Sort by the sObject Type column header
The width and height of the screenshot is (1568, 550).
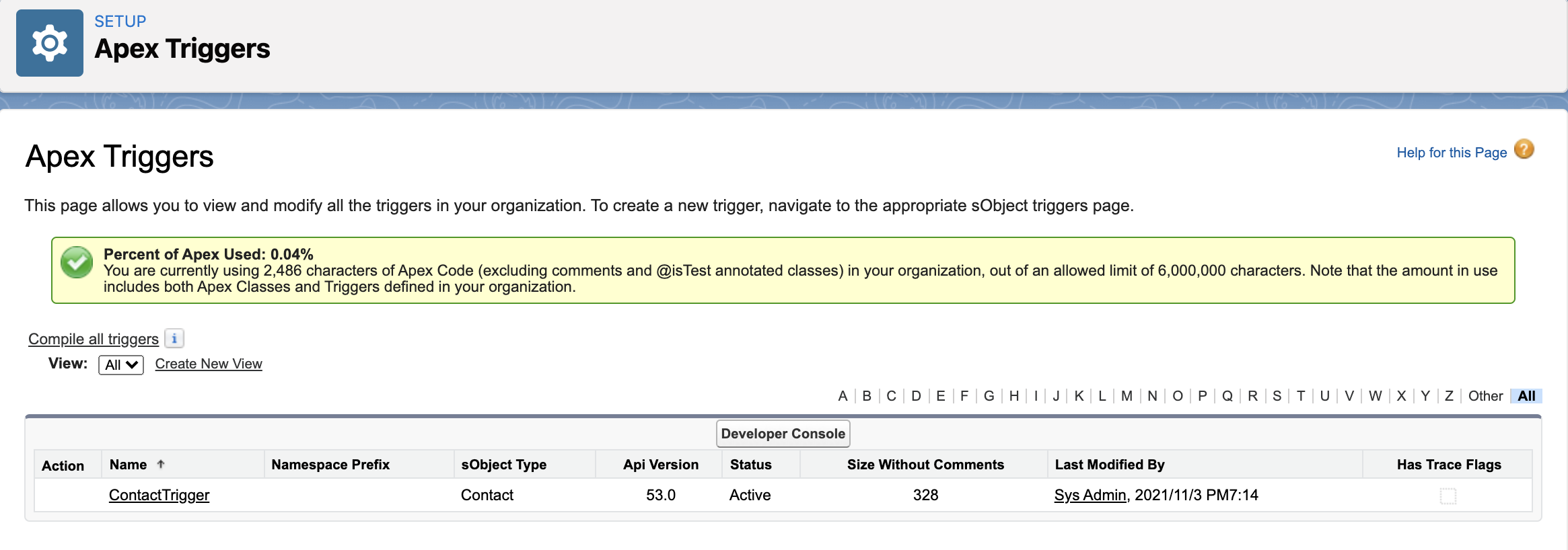pos(504,465)
